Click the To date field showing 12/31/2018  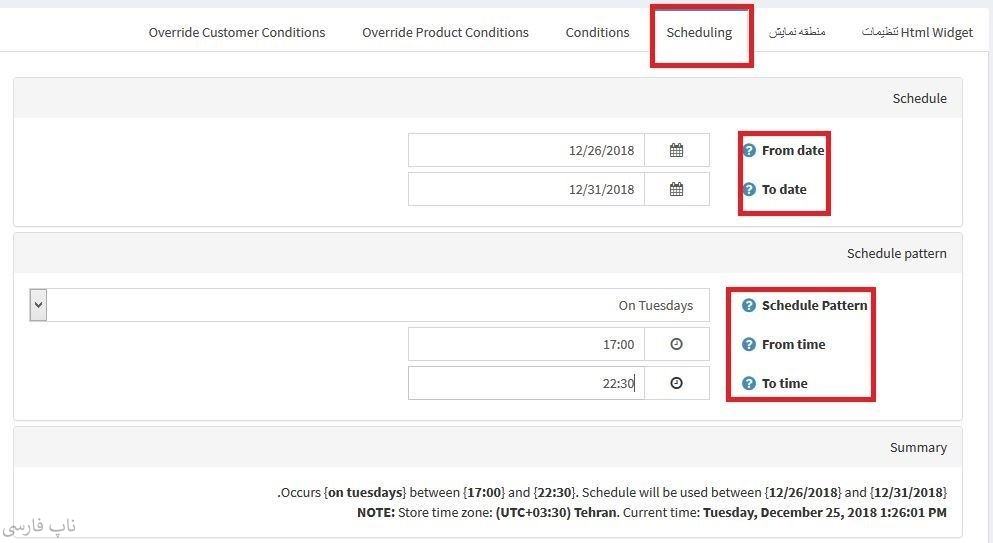(x=527, y=189)
